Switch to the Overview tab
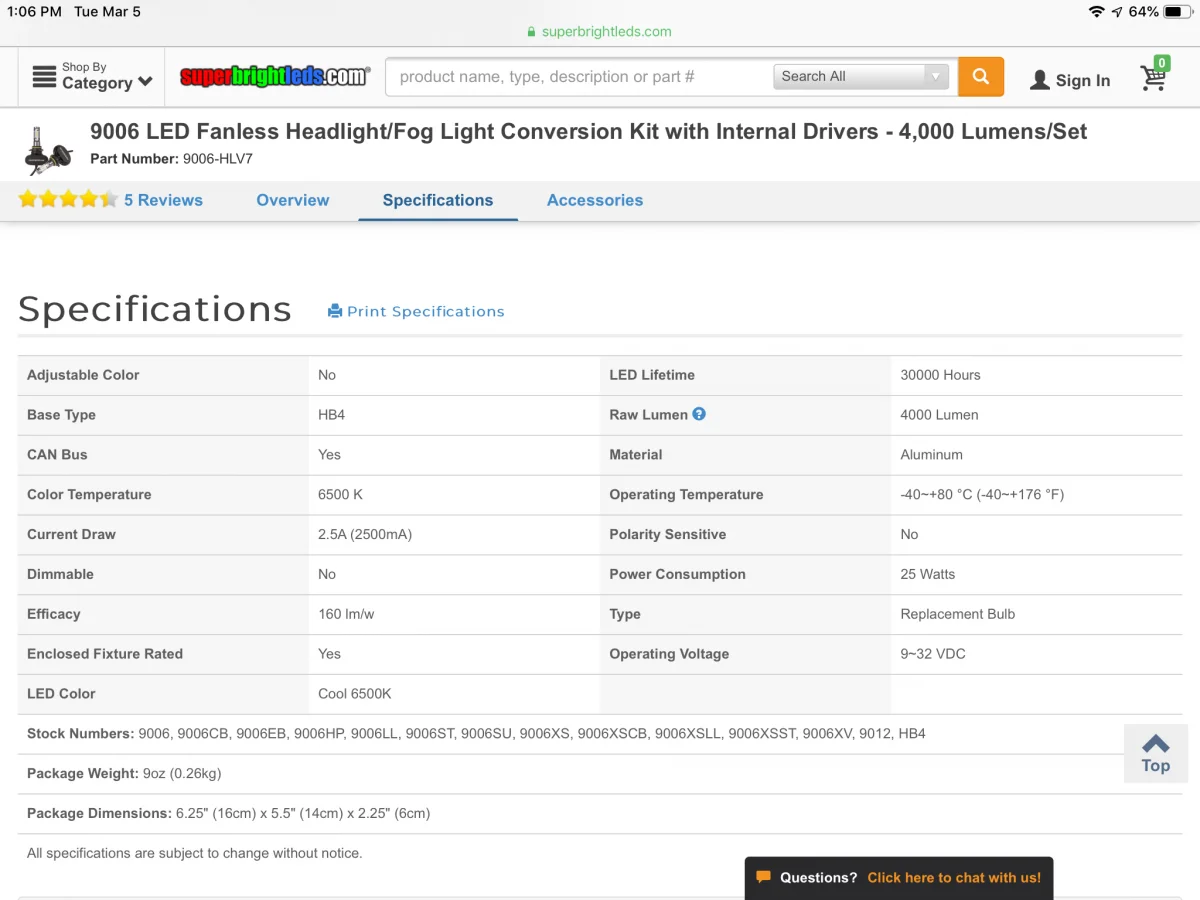The height and width of the screenshot is (900, 1200). point(292,200)
